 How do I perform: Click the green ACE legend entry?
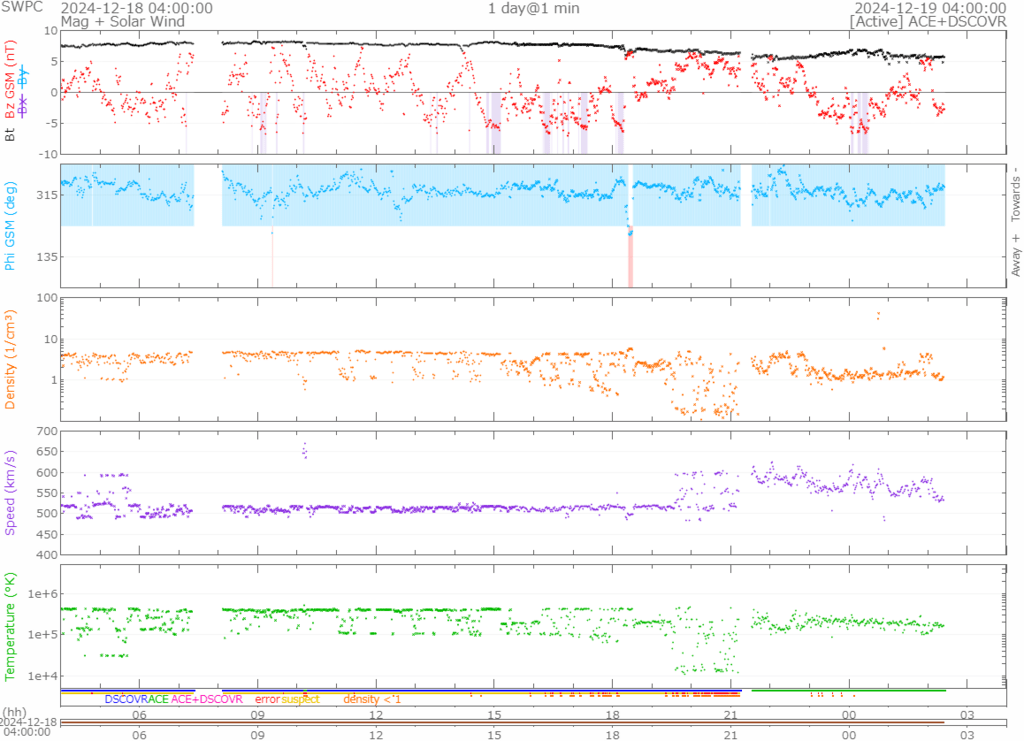(x=158, y=699)
